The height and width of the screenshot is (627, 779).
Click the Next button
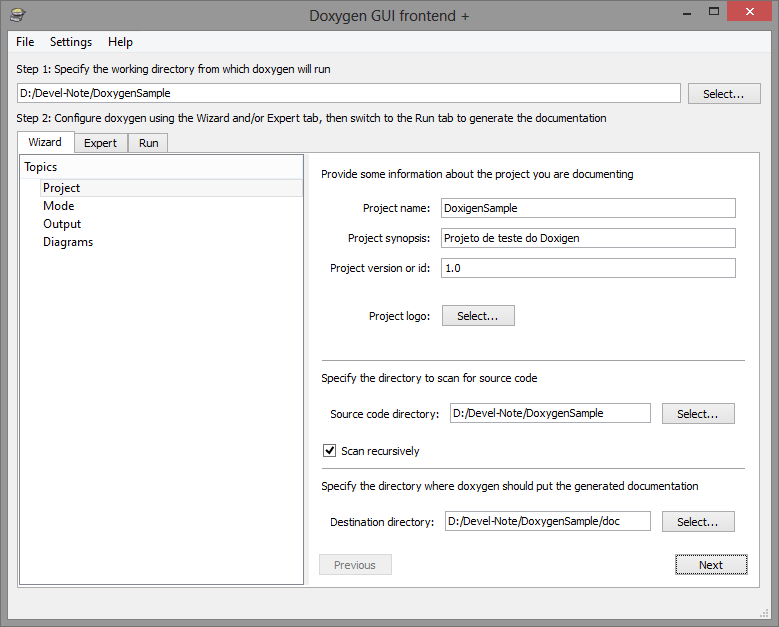point(711,565)
